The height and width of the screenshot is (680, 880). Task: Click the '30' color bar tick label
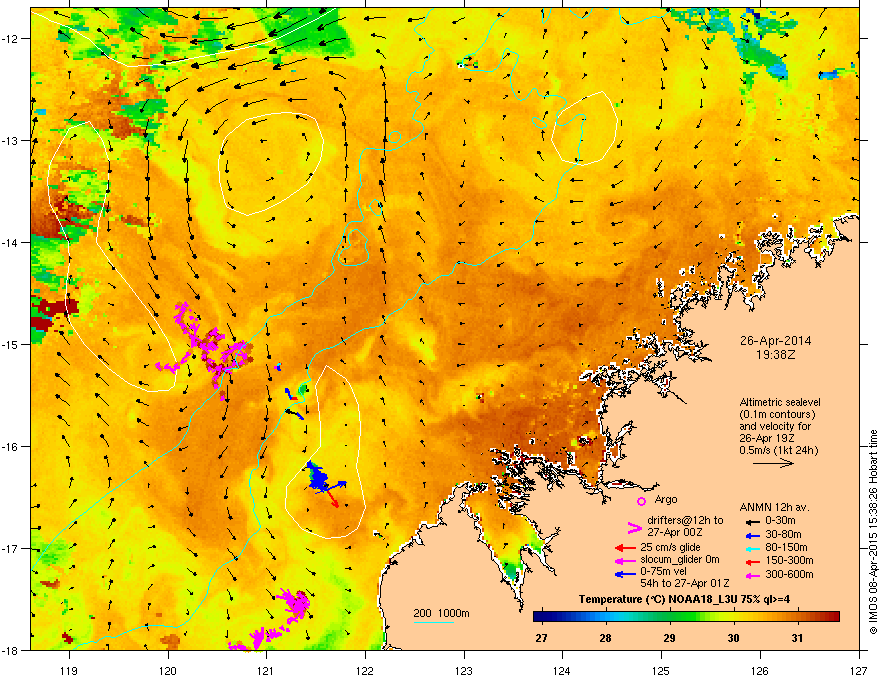click(733, 638)
